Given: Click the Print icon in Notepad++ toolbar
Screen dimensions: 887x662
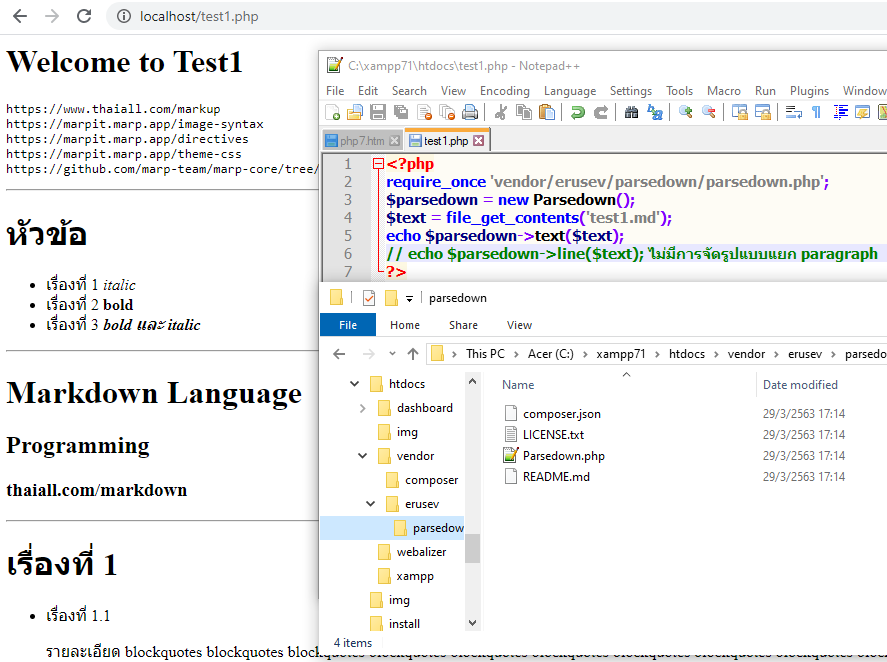Looking at the screenshot, I should tap(468, 112).
